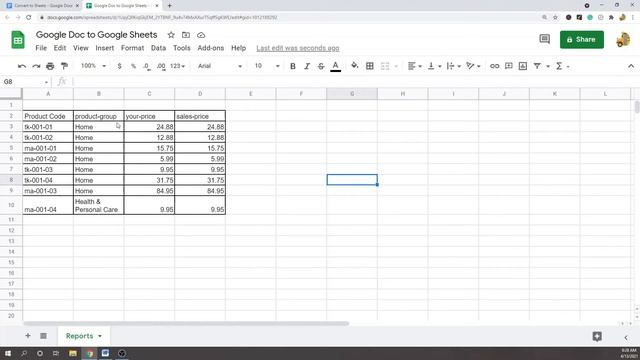Decrease decimal places icon
Viewport: 640px width, 360px height.
click(x=147, y=66)
